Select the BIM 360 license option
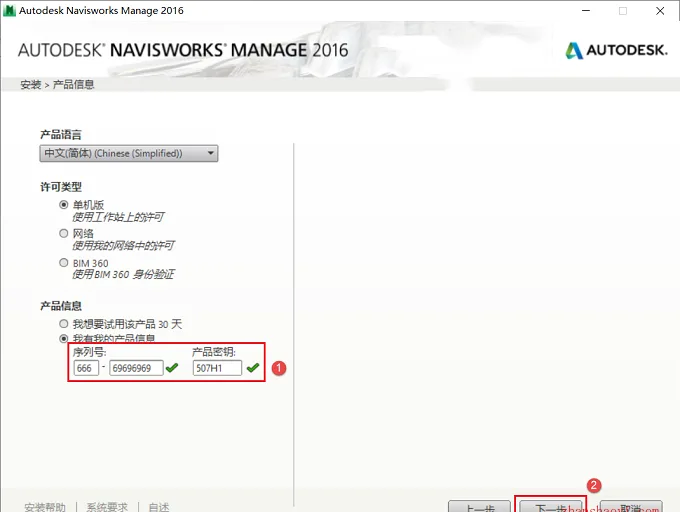 click(64, 262)
